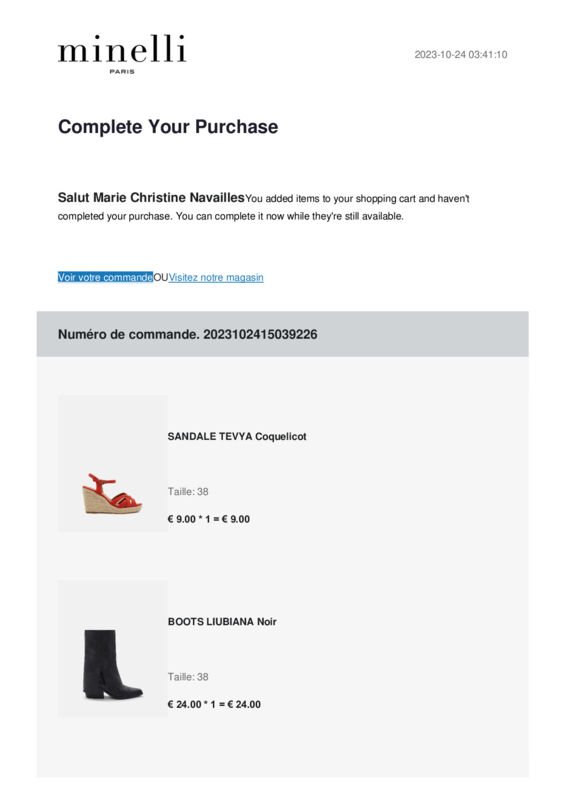
Task: Click the Numéro de commande label
Action: (x=129, y=334)
